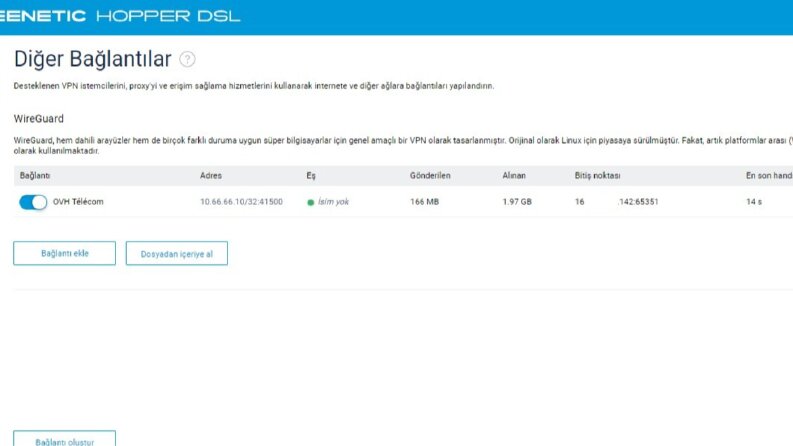Click Gönderilen column header
Viewport: 793px width, 446px height.
pos(430,175)
